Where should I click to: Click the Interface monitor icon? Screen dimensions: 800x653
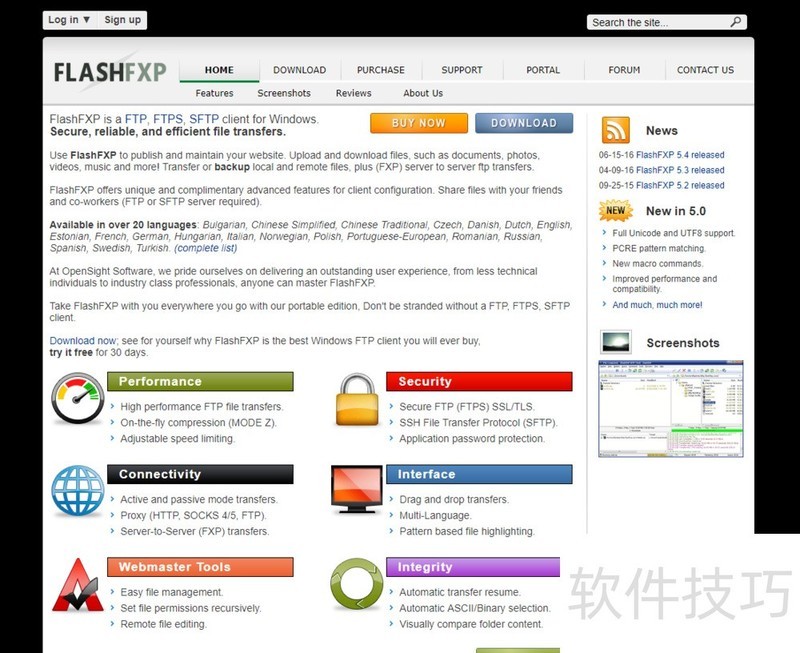click(355, 490)
